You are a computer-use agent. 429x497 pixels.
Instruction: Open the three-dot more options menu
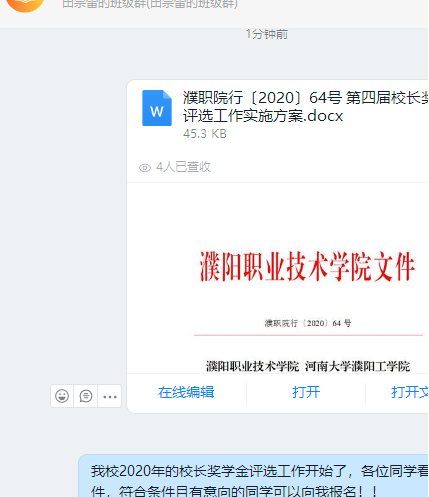(110, 396)
